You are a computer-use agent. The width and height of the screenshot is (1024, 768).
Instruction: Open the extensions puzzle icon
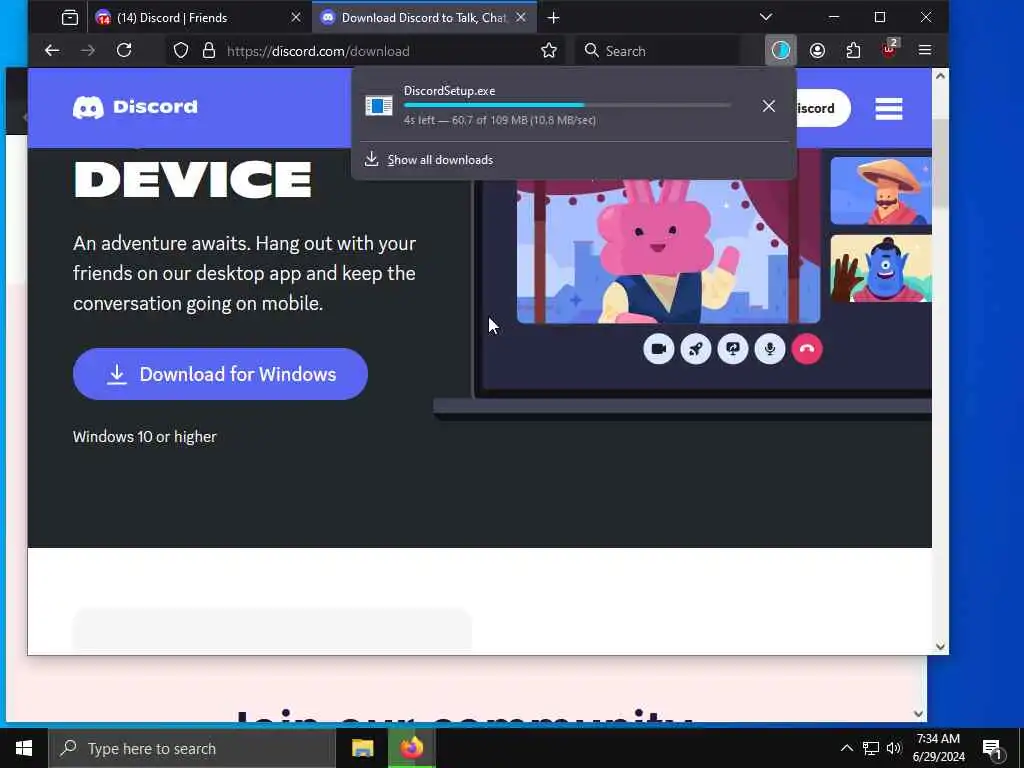(853, 50)
